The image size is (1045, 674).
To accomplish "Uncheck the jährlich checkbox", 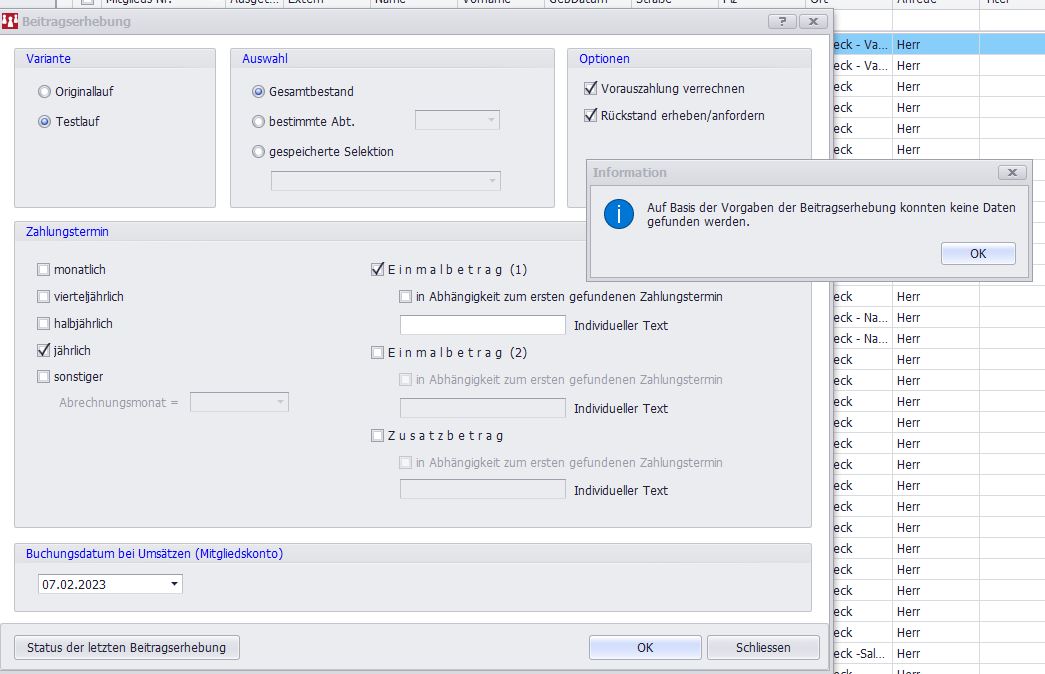I will pyautogui.click(x=44, y=351).
